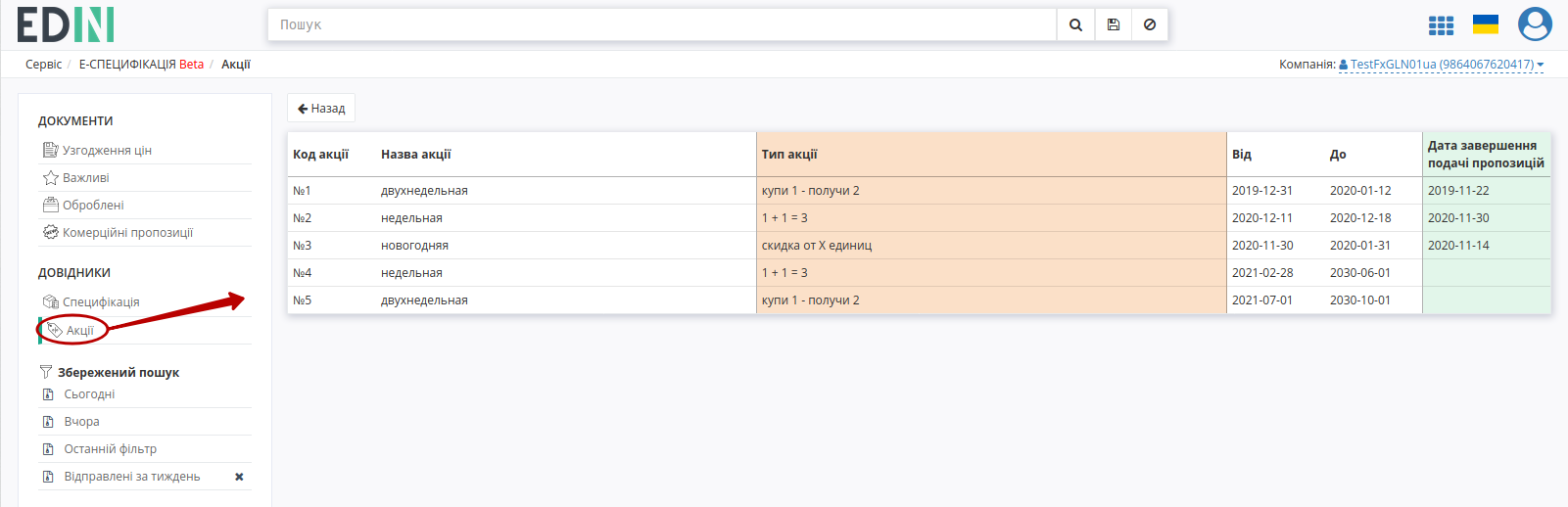Click the Пошук search input field
1568x507 pixels.
(x=662, y=24)
